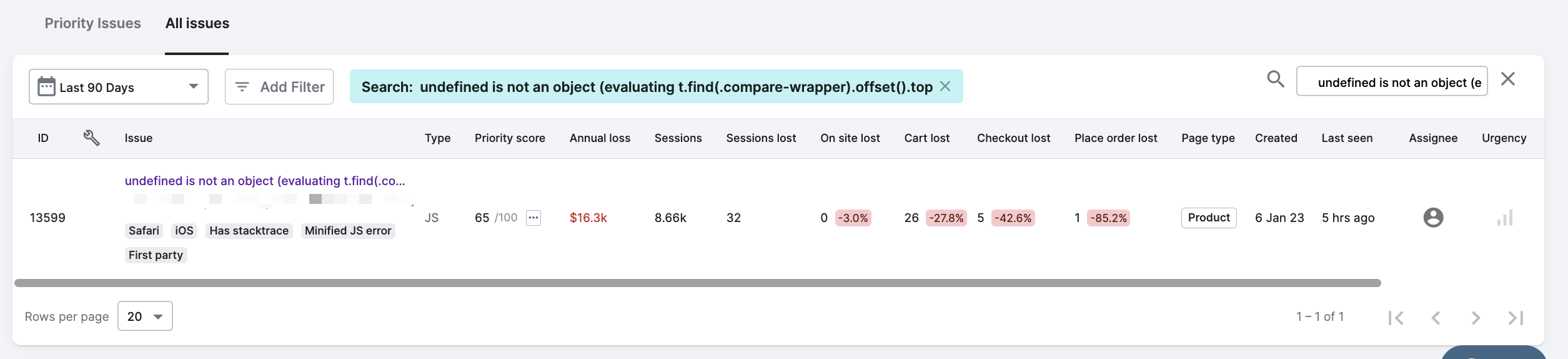
Task: Go to the previous page arrow
Action: pyautogui.click(x=1436, y=318)
